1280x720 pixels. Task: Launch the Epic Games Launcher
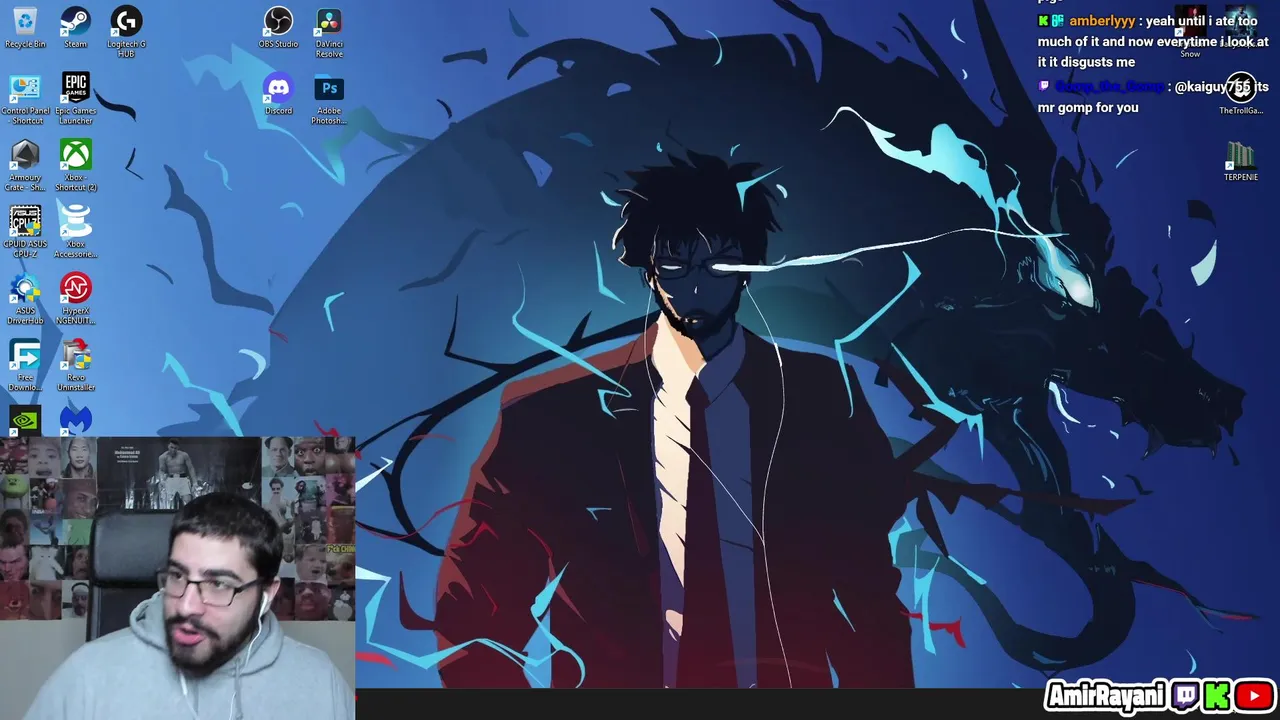tap(75, 98)
